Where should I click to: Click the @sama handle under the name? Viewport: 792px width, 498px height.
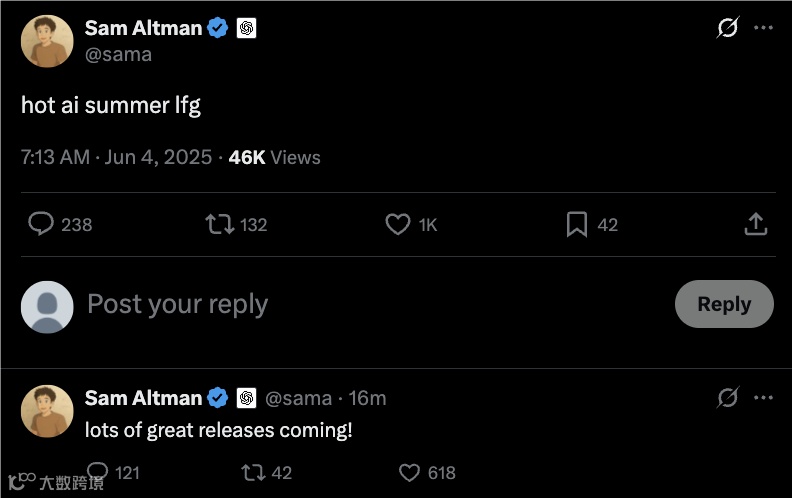coord(118,54)
